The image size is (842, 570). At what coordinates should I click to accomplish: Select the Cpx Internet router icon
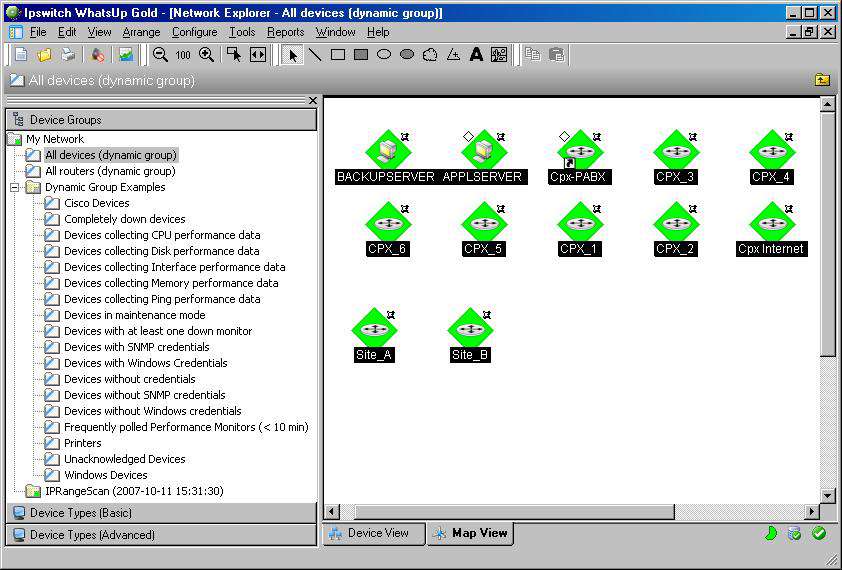(771, 222)
